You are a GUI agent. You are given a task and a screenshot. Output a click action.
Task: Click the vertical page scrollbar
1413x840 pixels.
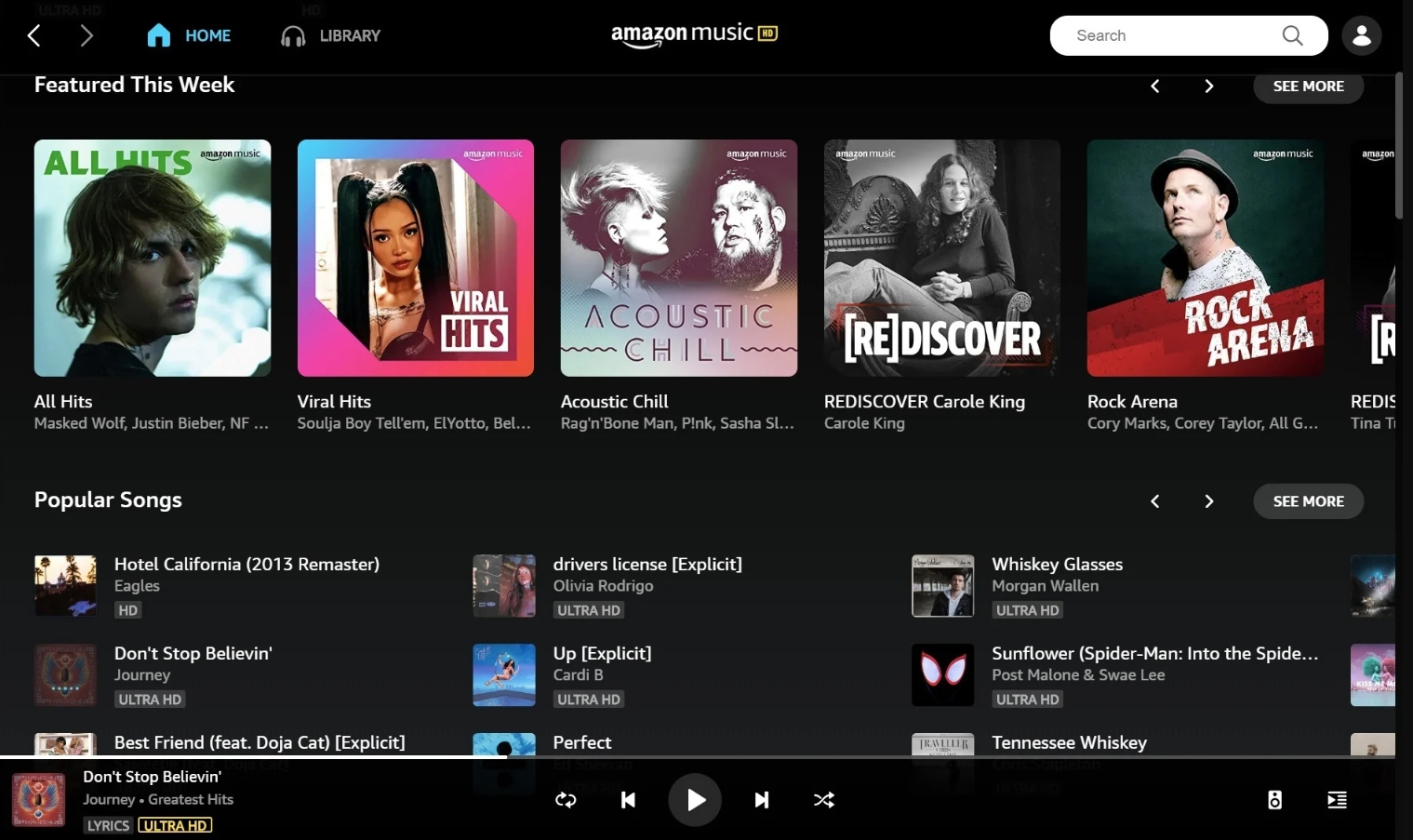1399,144
